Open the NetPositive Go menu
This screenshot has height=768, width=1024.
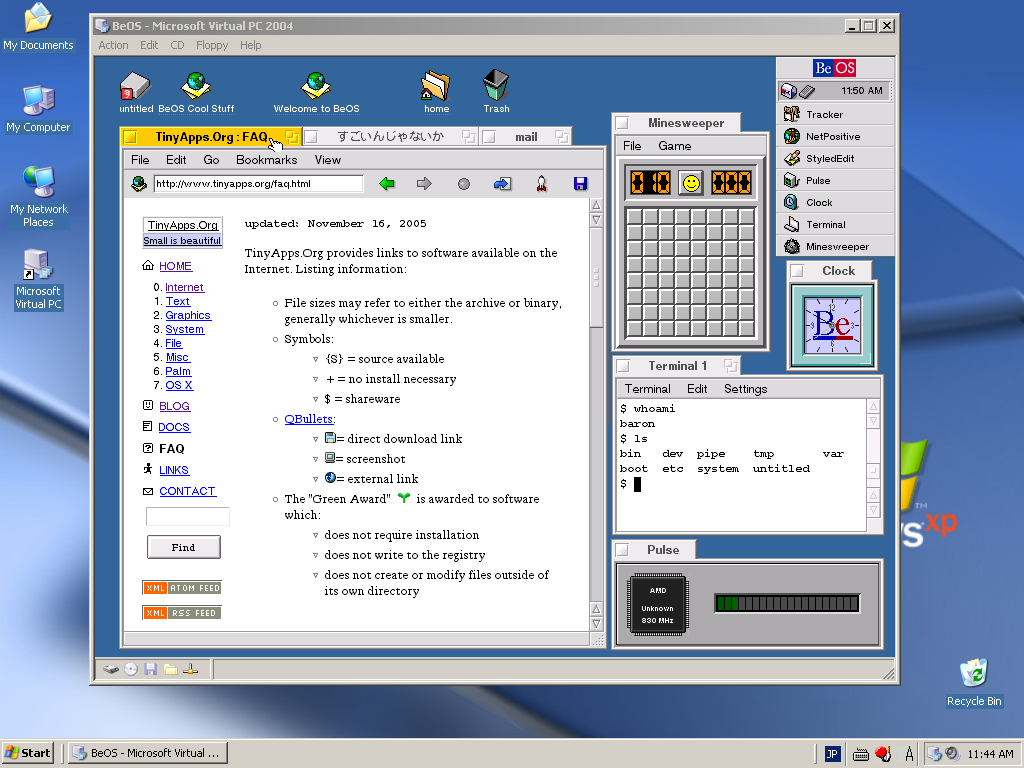tap(211, 160)
